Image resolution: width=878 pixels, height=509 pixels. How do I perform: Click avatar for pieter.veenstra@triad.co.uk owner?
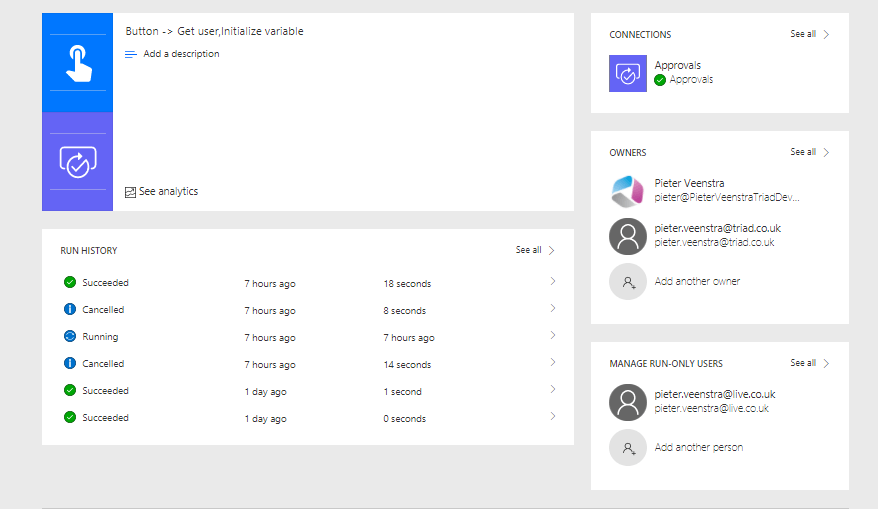[x=628, y=236]
